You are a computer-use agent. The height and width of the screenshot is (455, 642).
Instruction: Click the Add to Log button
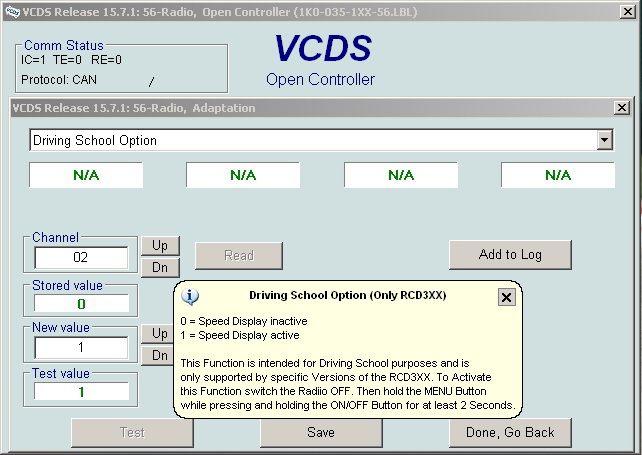[x=510, y=255]
